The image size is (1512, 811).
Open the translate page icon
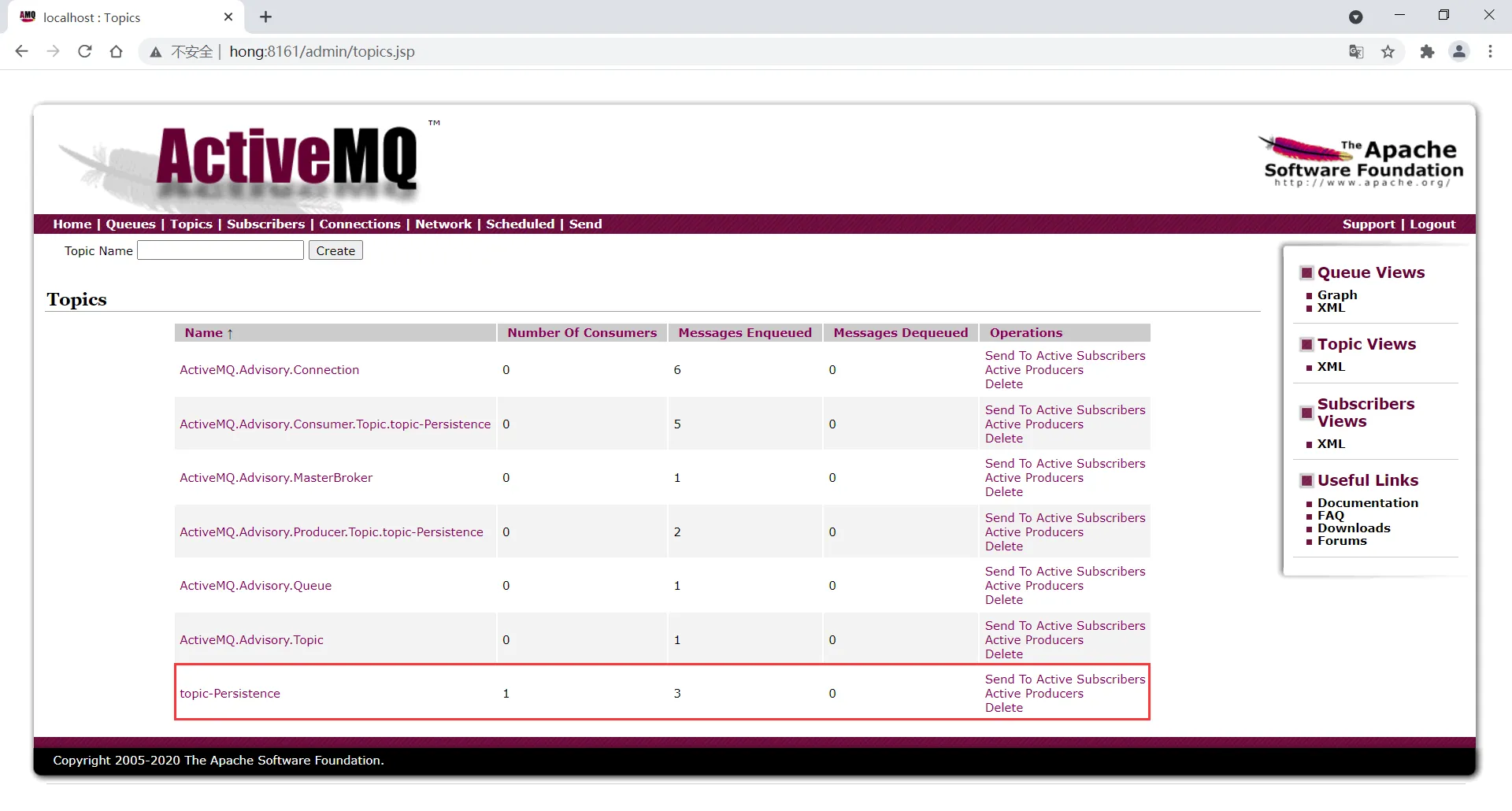pos(1356,52)
